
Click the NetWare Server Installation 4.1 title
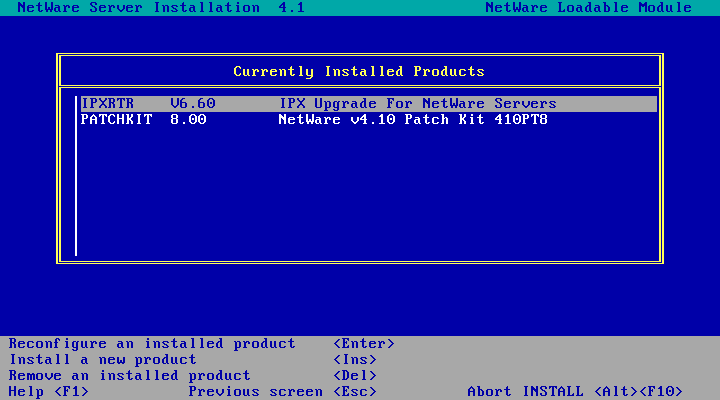click(161, 8)
